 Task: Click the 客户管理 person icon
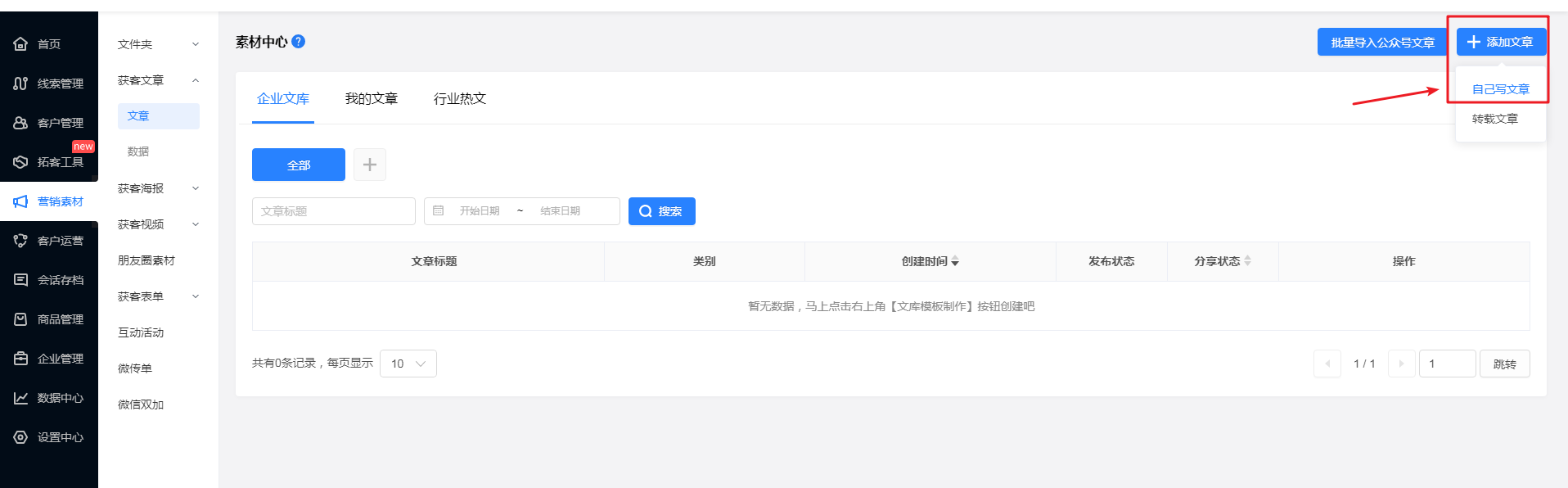point(20,123)
